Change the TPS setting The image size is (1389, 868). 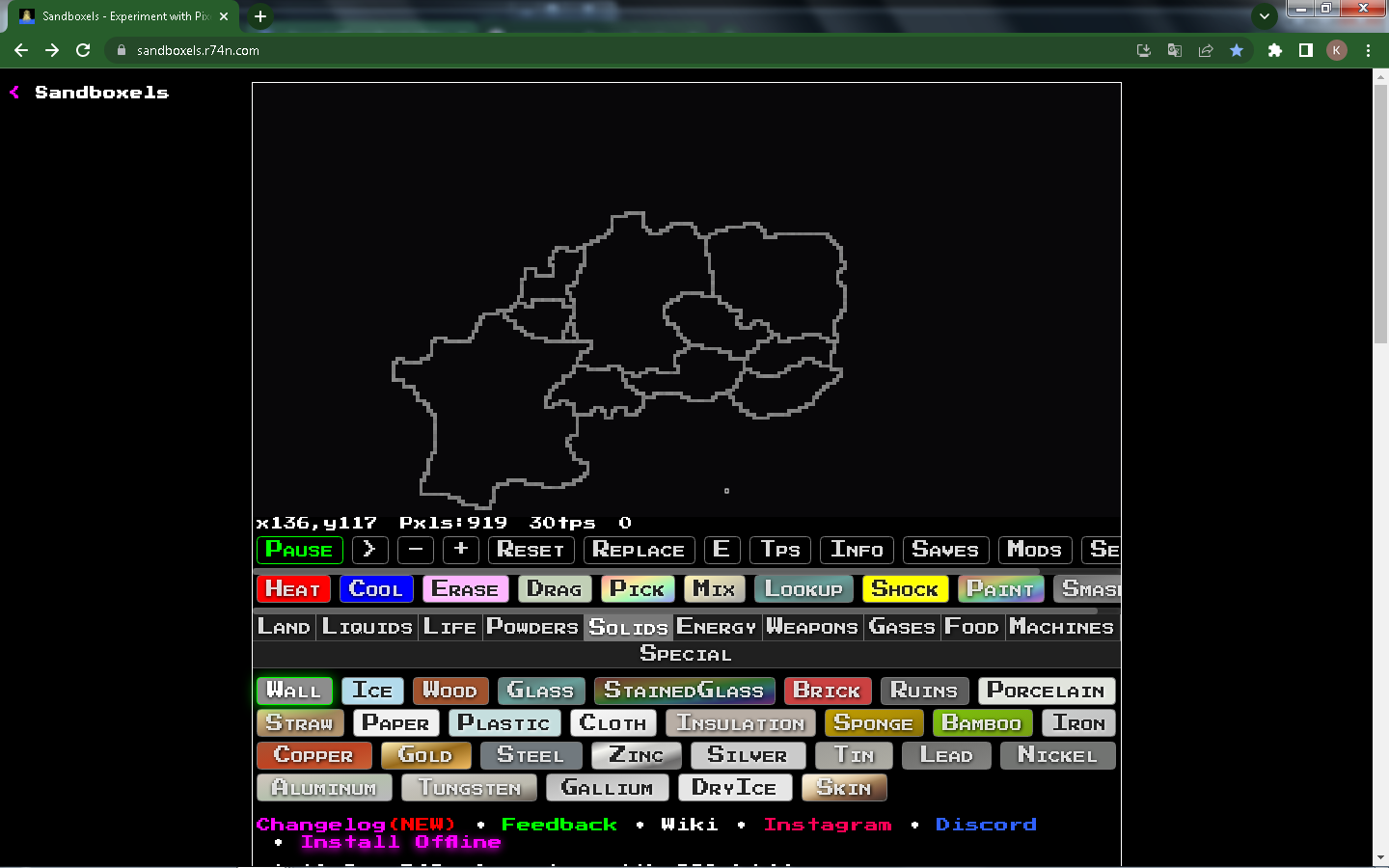pyautogui.click(x=780, y=550)
